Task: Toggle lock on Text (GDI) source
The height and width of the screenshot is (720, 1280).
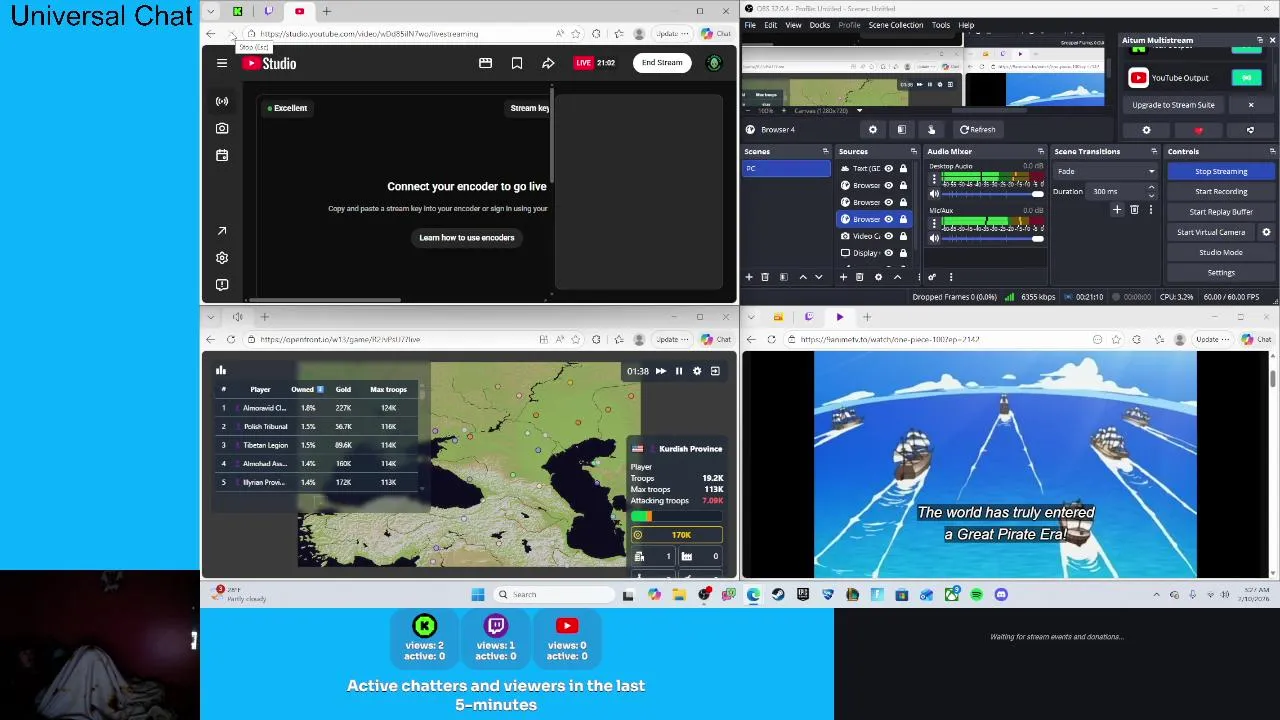Action: (903, 169)
